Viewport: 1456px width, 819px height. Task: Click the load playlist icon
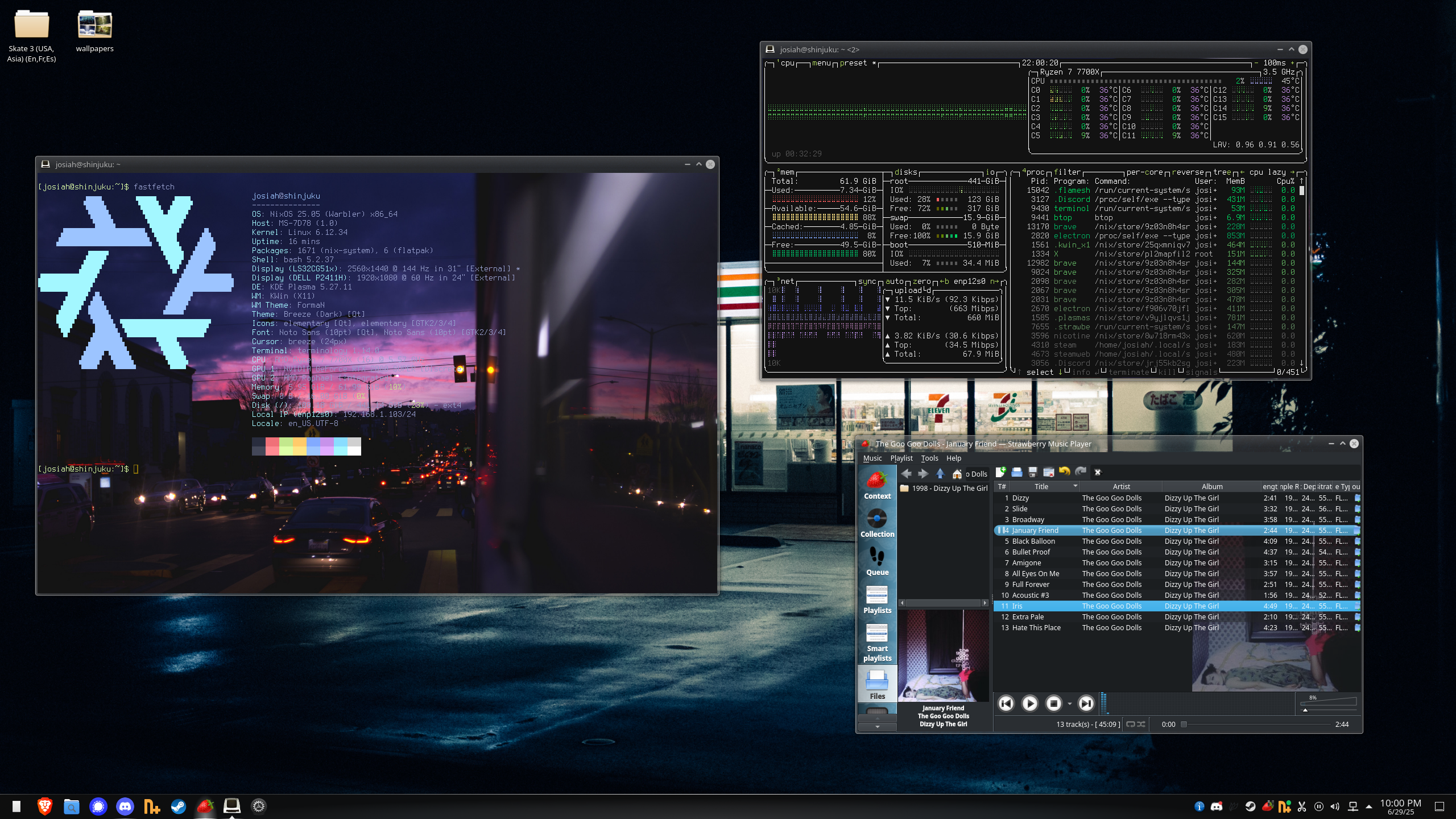click(x=1017, y=472)
